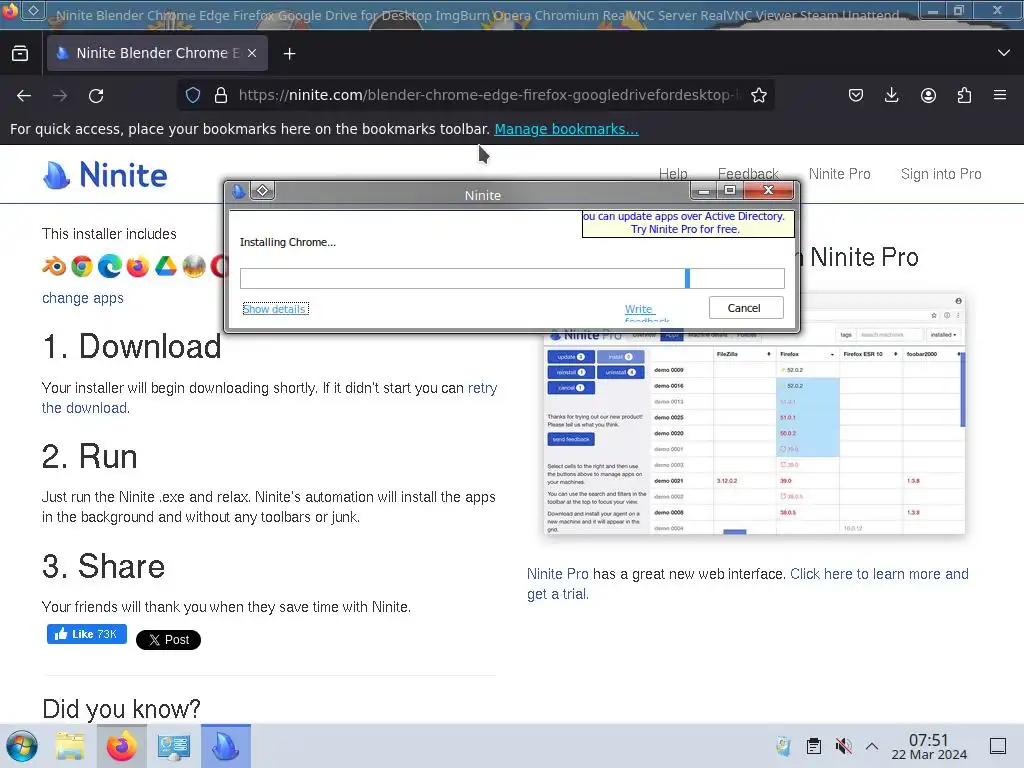The image size is (1024, 768).
Task: Click the show desktop button
Action: (x=998, y=746)
